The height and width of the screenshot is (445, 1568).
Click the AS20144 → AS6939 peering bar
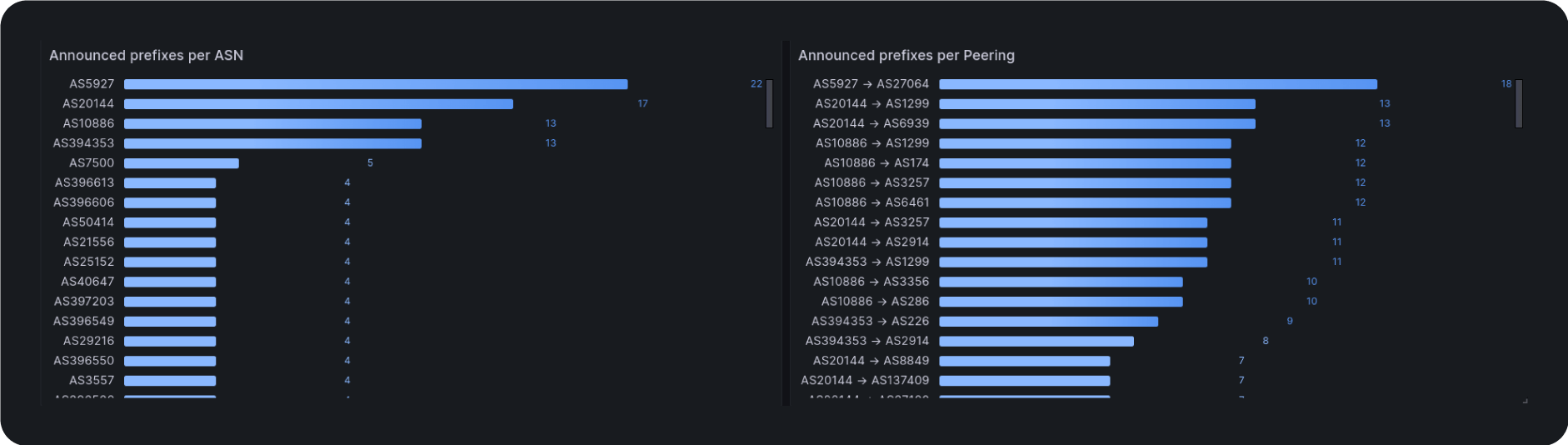pos(1096,123)
